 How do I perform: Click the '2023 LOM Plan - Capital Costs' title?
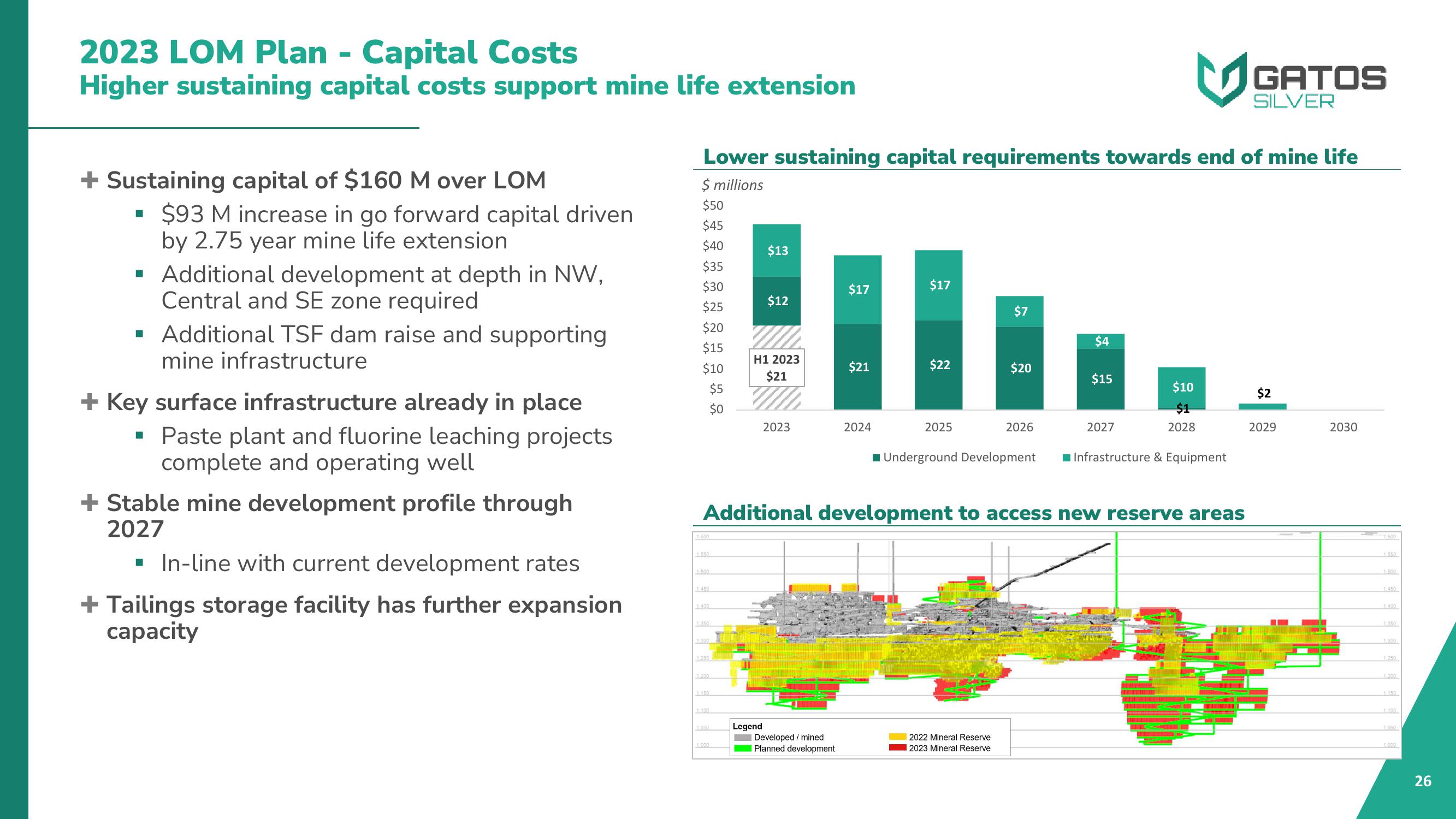coord(328,52)
